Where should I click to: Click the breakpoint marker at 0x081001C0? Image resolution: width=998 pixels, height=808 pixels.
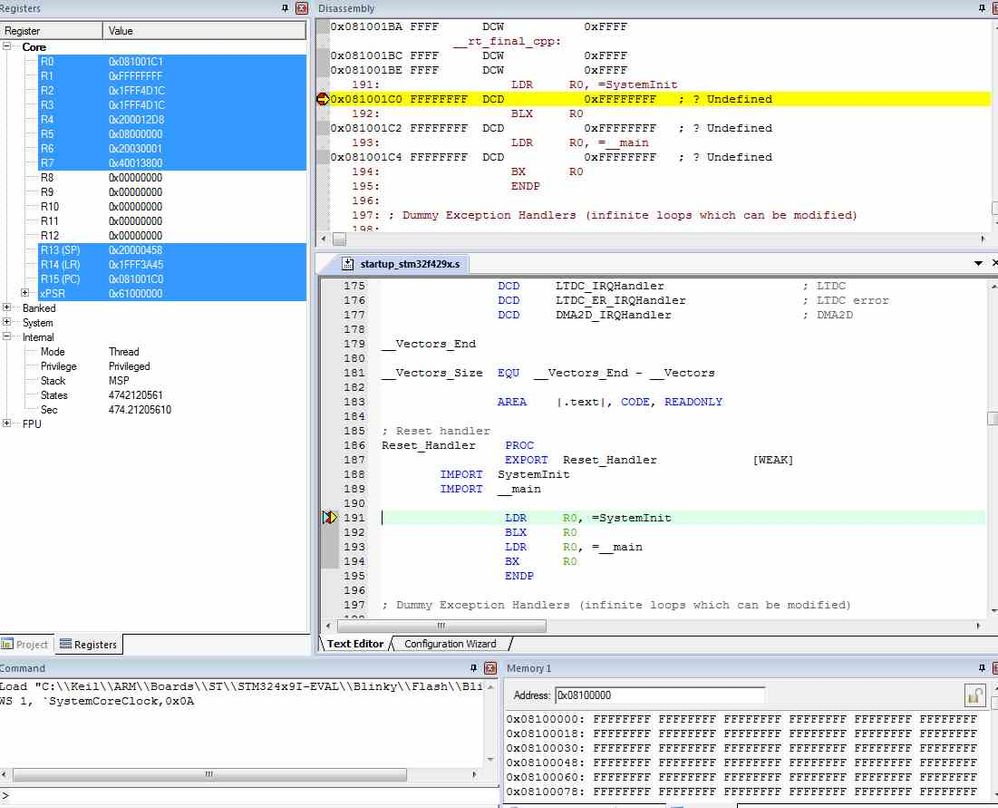click(322, 99)
